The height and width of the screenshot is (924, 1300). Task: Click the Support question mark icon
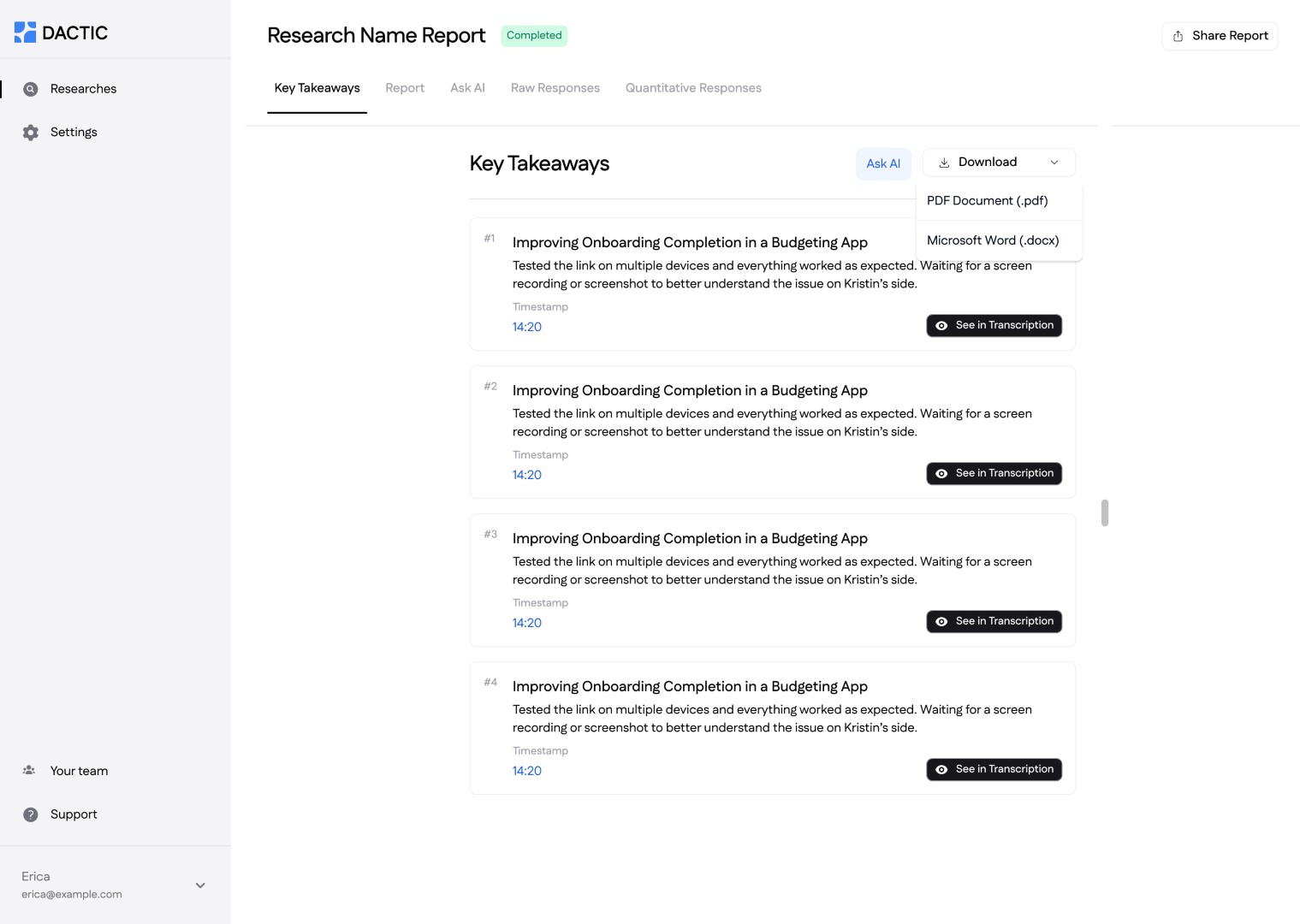pos(31,814)
